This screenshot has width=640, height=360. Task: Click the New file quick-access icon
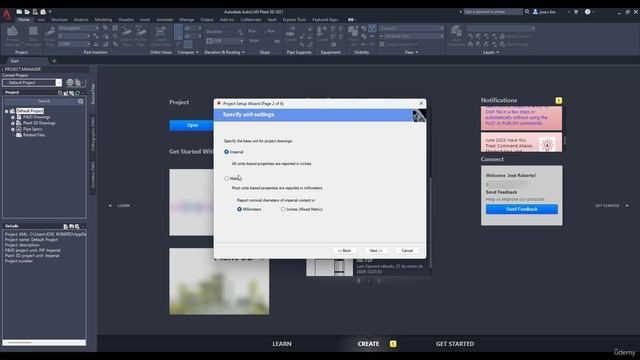19,12
